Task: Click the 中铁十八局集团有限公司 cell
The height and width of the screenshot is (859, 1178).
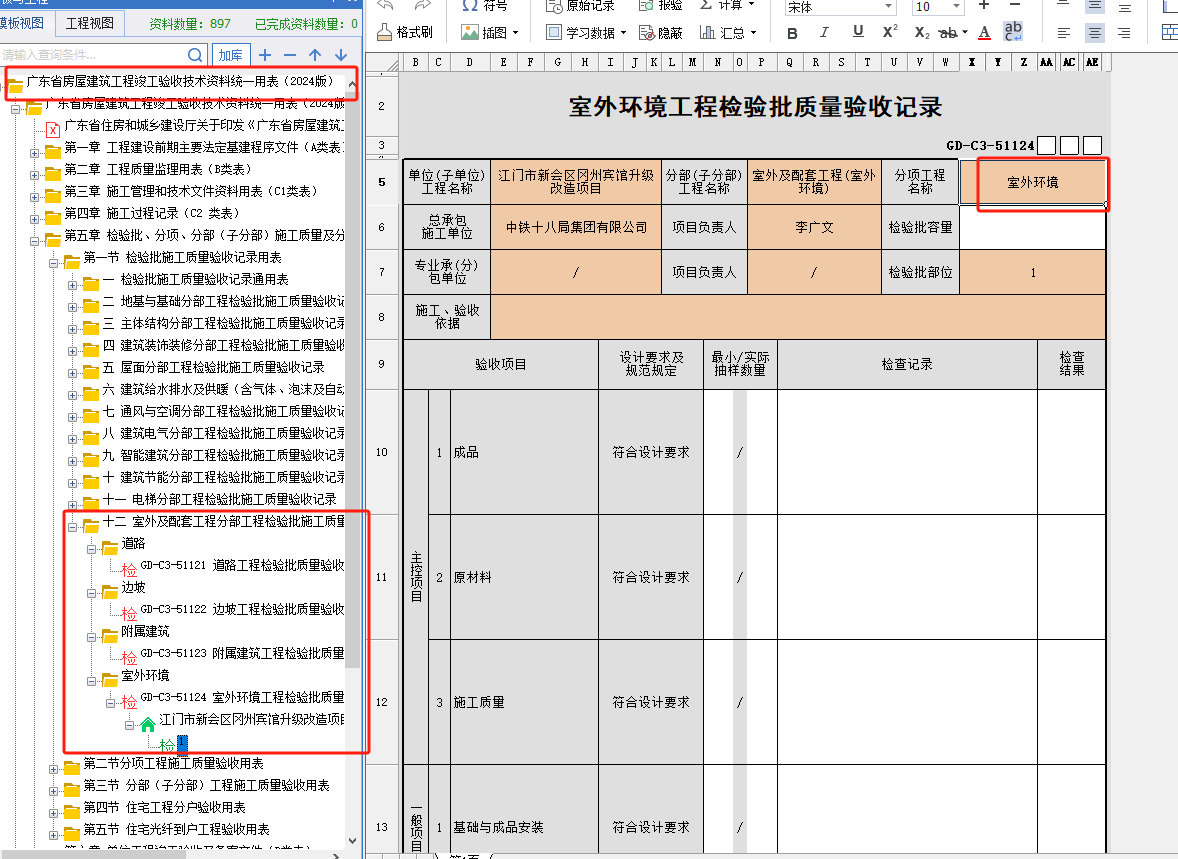Action: tap(576, 227)
